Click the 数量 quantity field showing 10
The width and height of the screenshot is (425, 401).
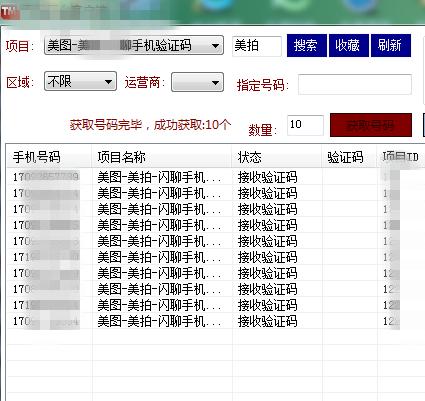(305, 125)
